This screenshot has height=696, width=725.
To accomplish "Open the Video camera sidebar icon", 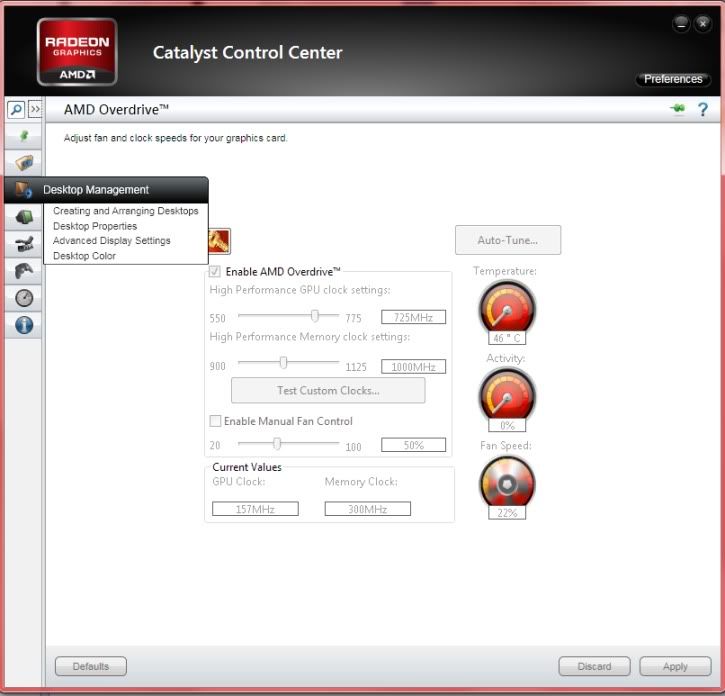I will tap(24, 244).
